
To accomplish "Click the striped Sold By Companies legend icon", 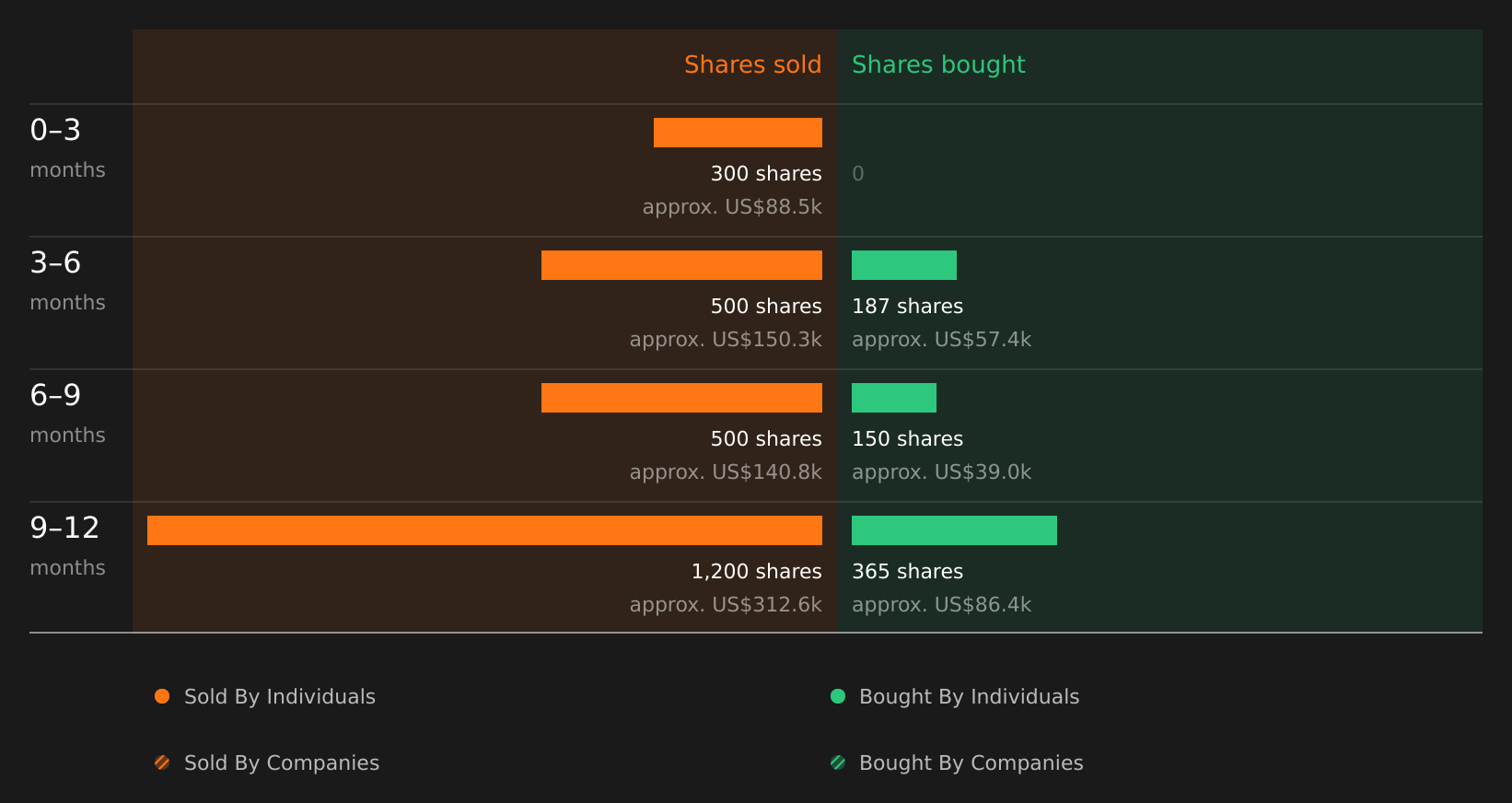I will 162,762.
